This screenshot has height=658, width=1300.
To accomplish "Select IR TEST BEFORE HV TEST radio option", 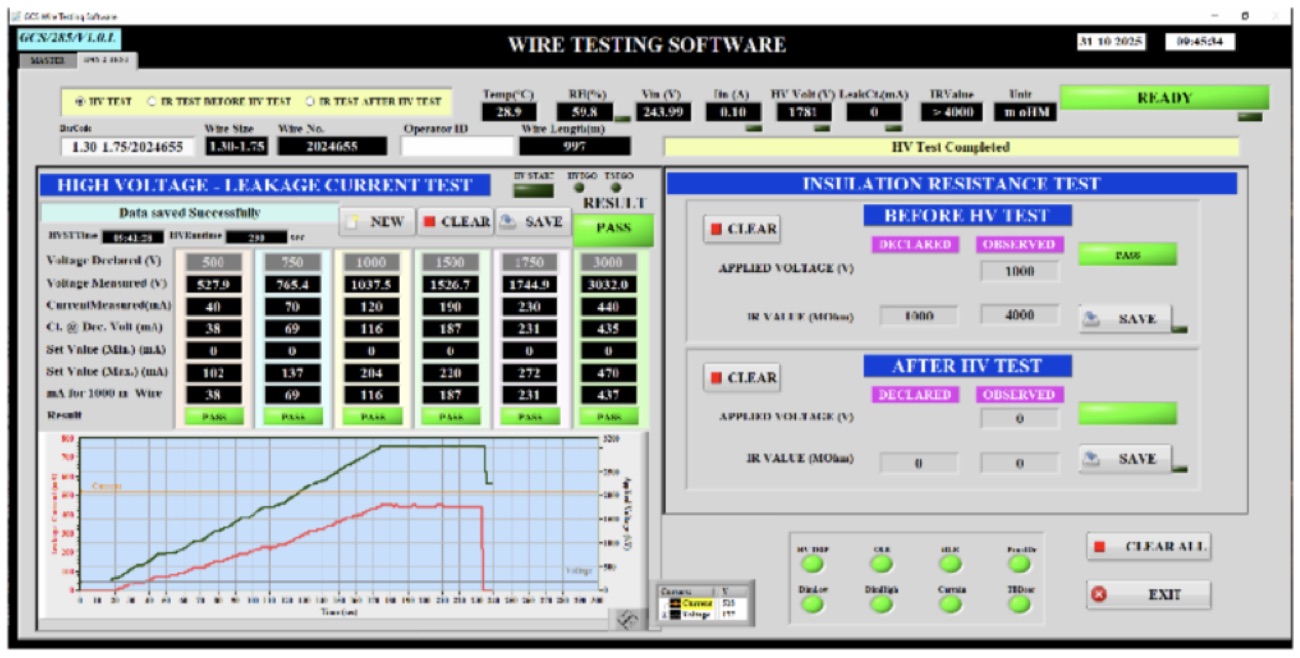I will tap(218, 101).
